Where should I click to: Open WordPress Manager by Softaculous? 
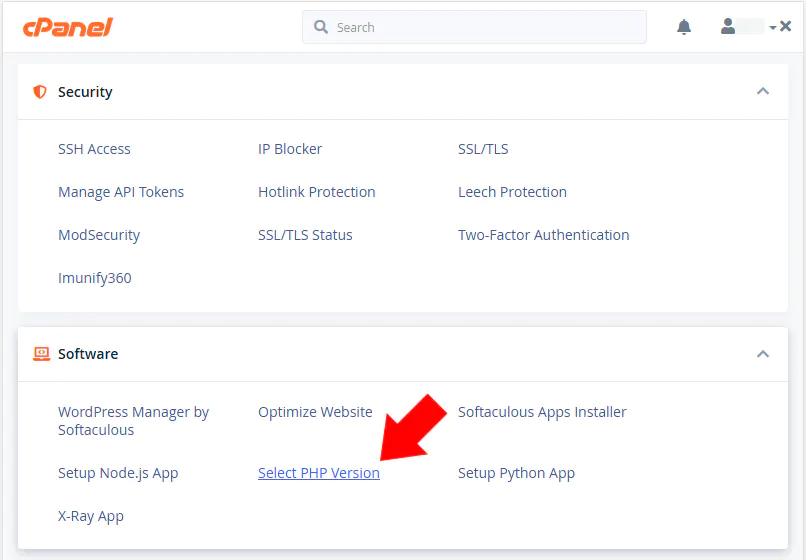(134, 421)
